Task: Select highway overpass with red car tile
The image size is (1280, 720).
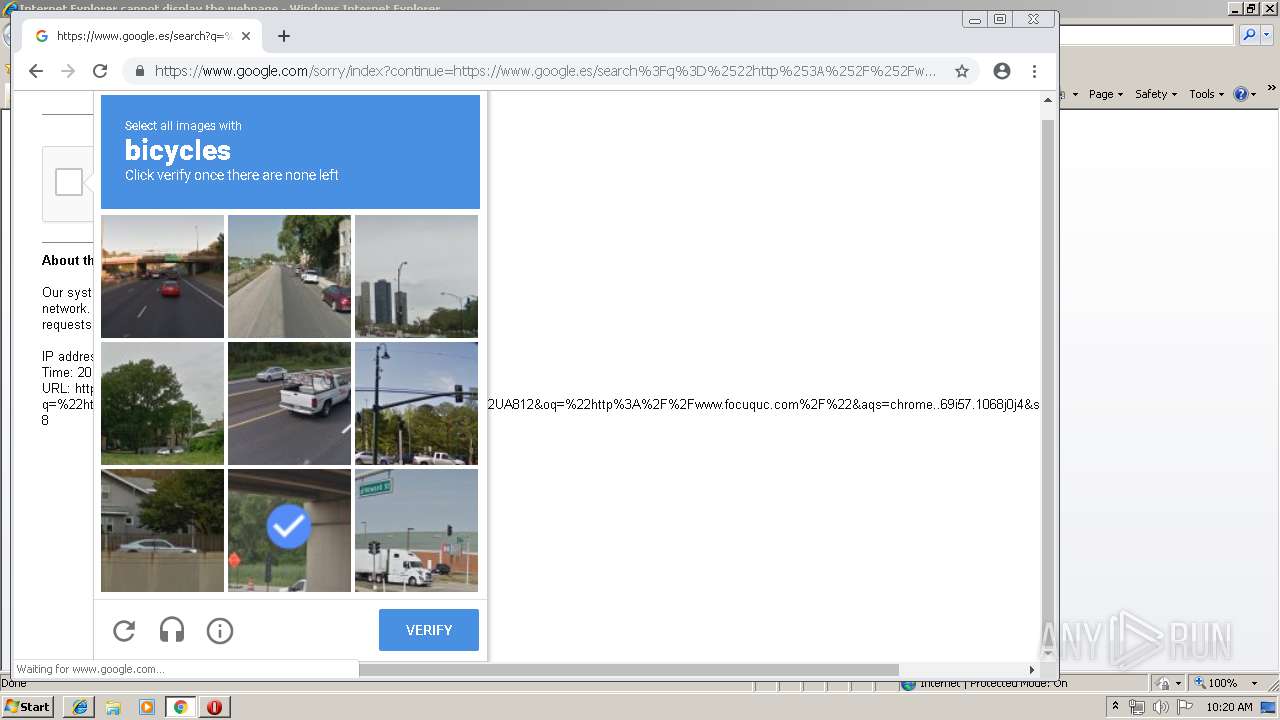Action: (162, 276)
